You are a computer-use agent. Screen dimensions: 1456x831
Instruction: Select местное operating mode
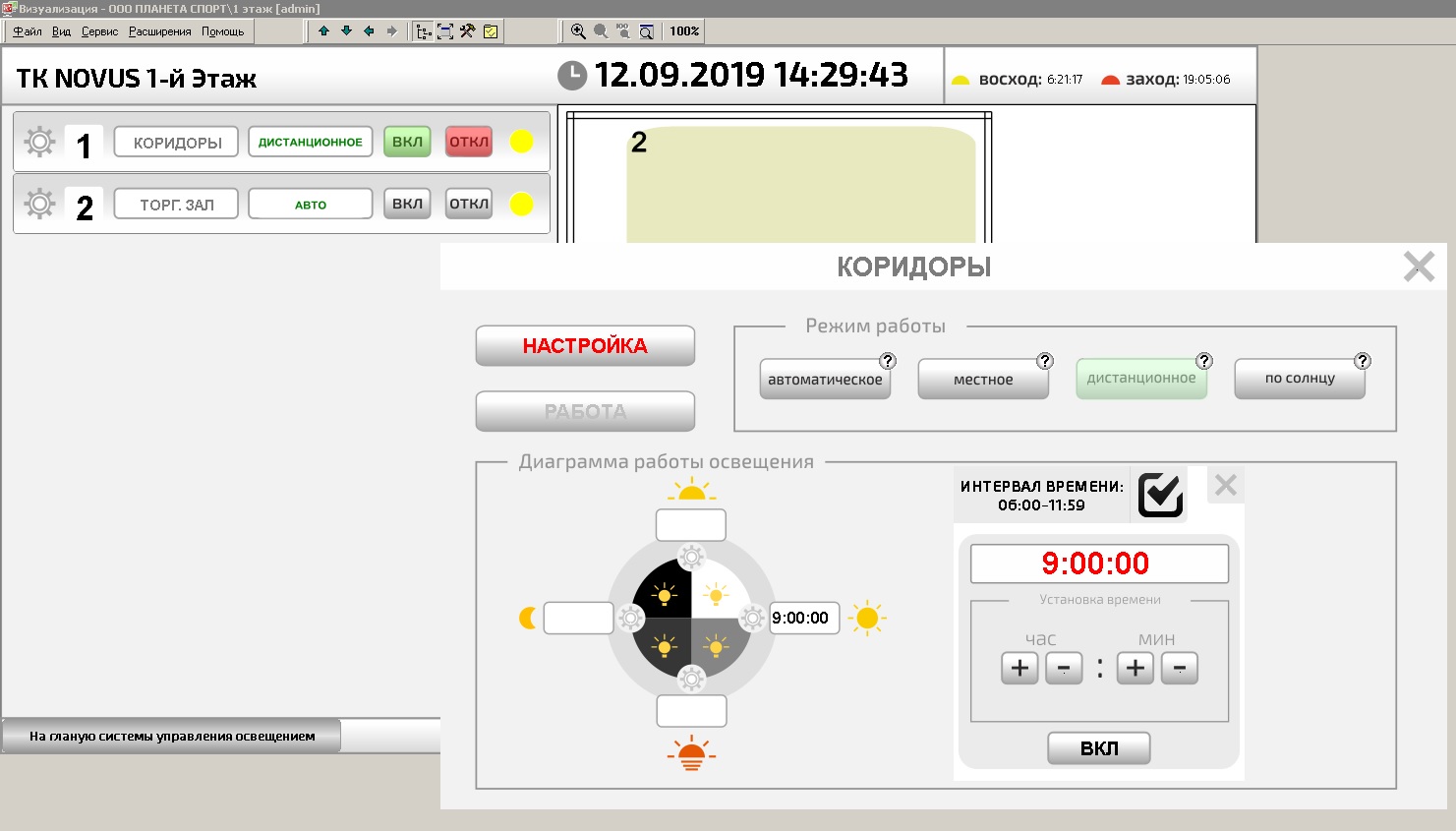click(983, 380)
